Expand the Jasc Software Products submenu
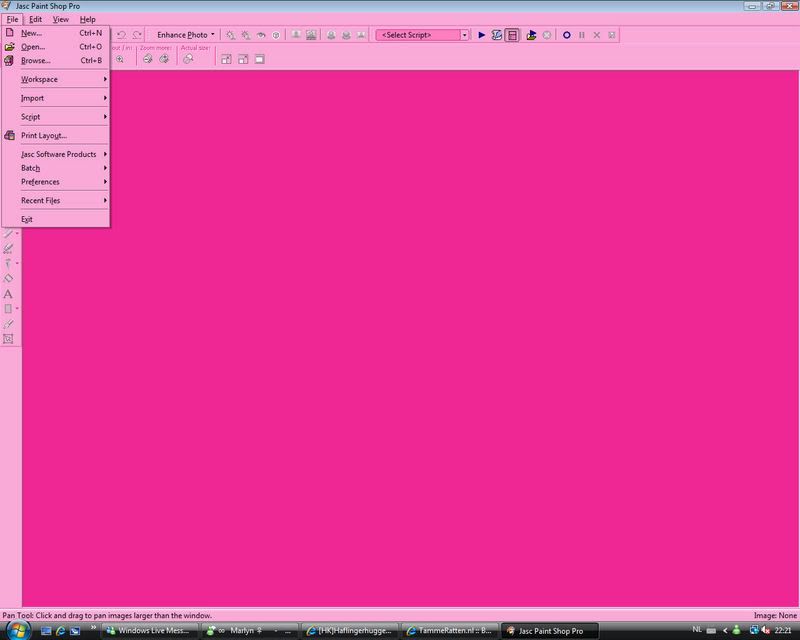The width and height of the screenshot is (800, 640). coord(56,154)
